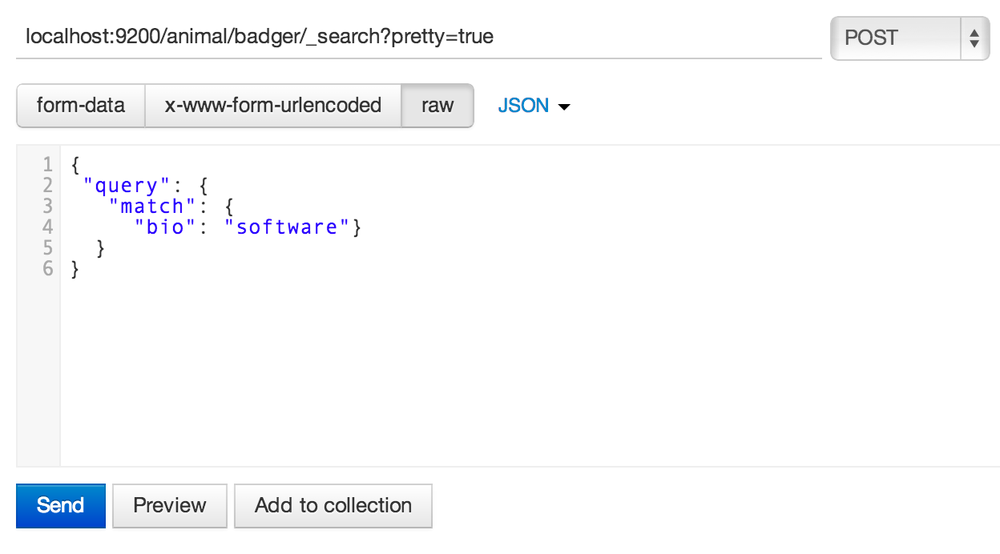The height and width of the screenshot is (554, 1000).
Task: Click line number 4 in the gutter
Action: (46, 227)
